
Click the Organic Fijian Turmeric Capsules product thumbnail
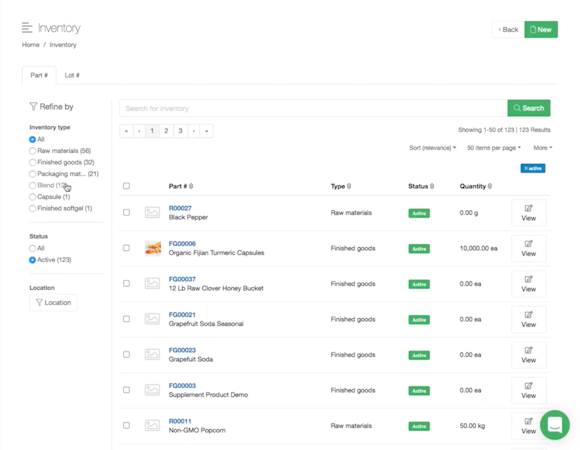pyautogui.click(x=153, y=248)
